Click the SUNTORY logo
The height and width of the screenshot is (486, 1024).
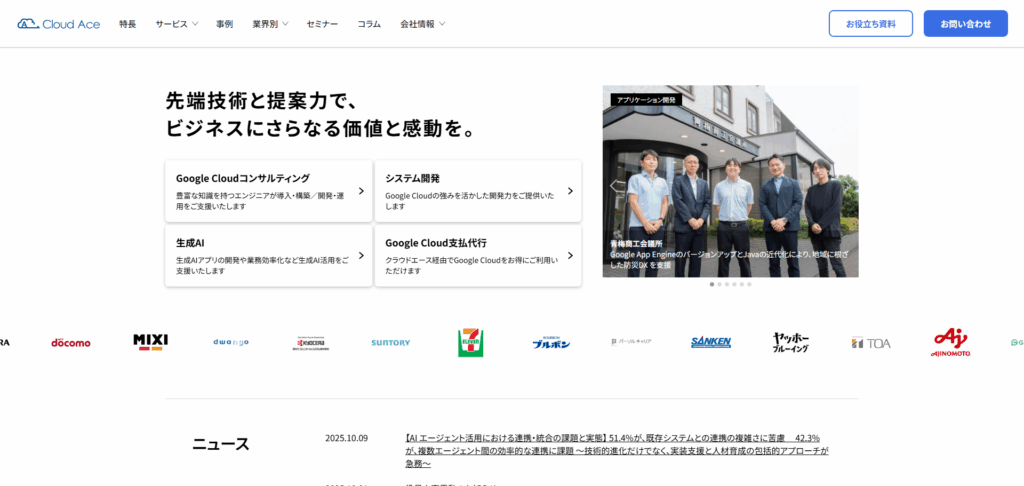point(390,343)
